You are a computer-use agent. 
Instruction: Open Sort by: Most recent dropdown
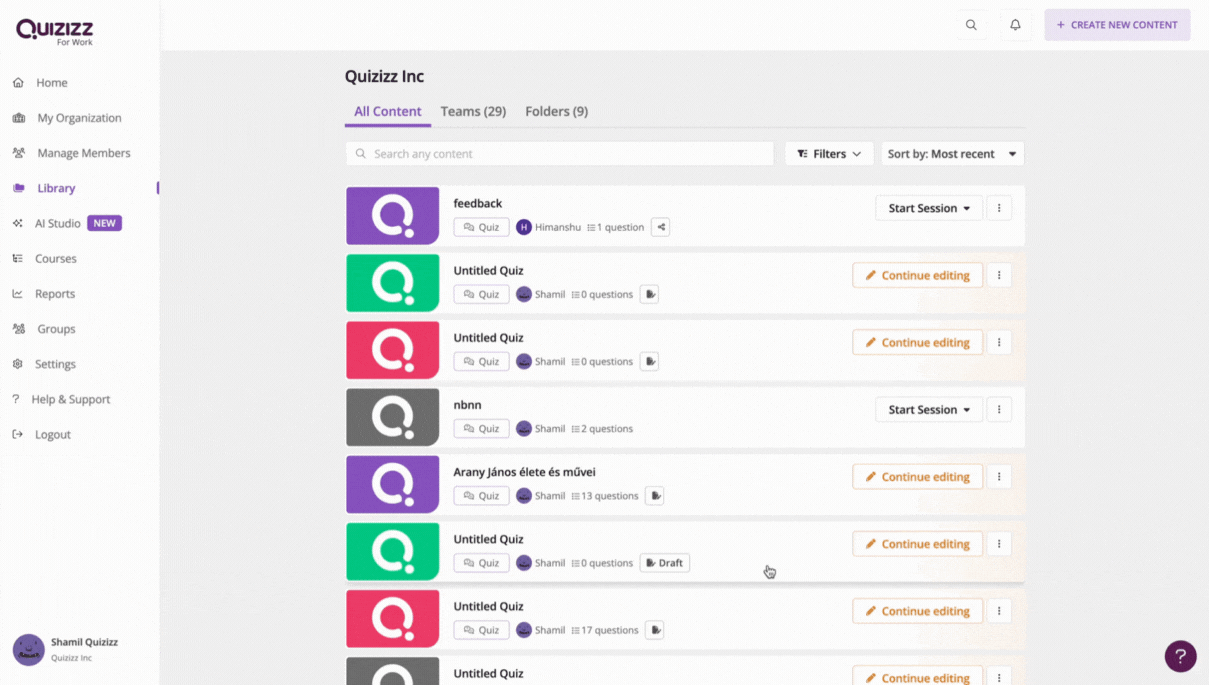click(952, 154)
